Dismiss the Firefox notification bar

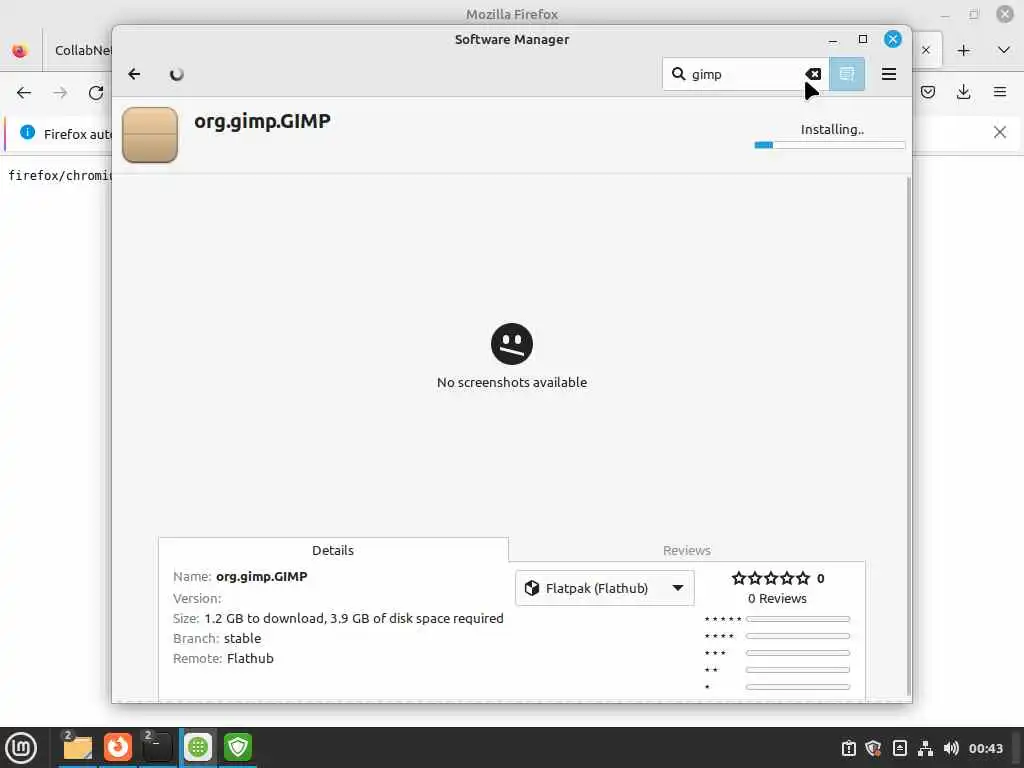[1000, 133]
